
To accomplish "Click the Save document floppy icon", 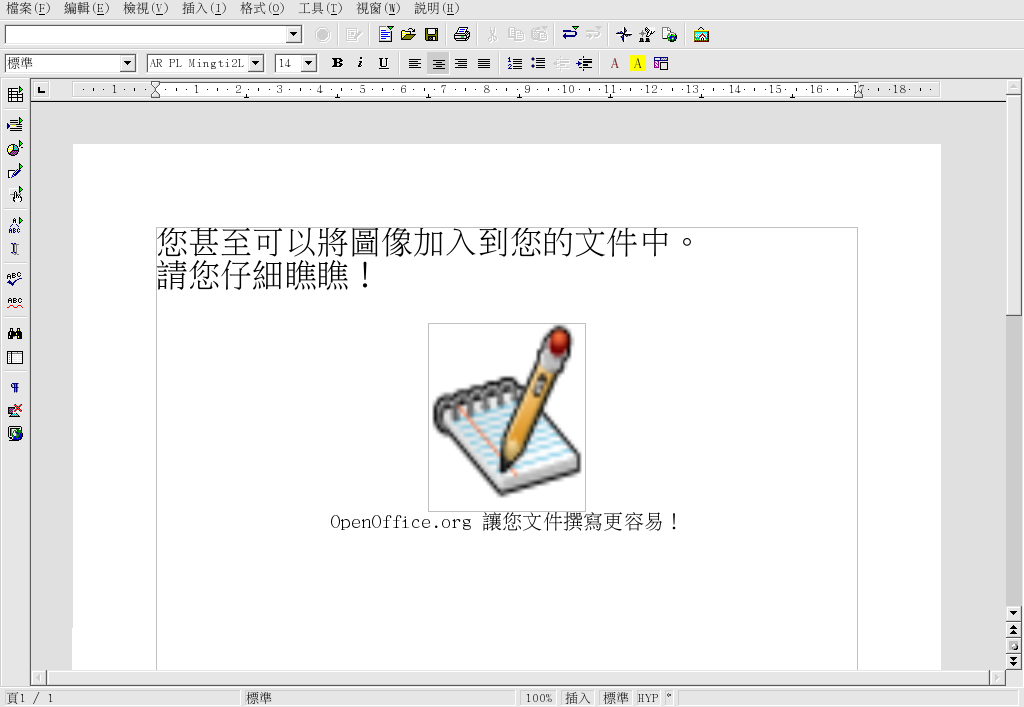I will click(431, 35).
